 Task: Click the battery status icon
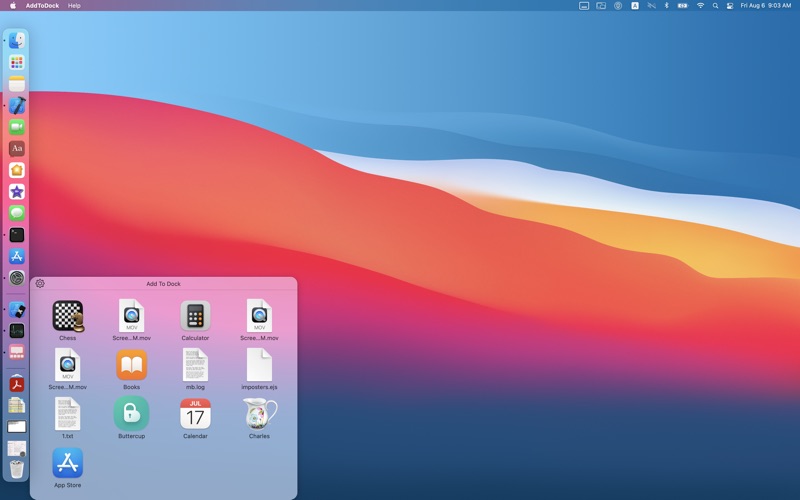click(x=683, y=6)
